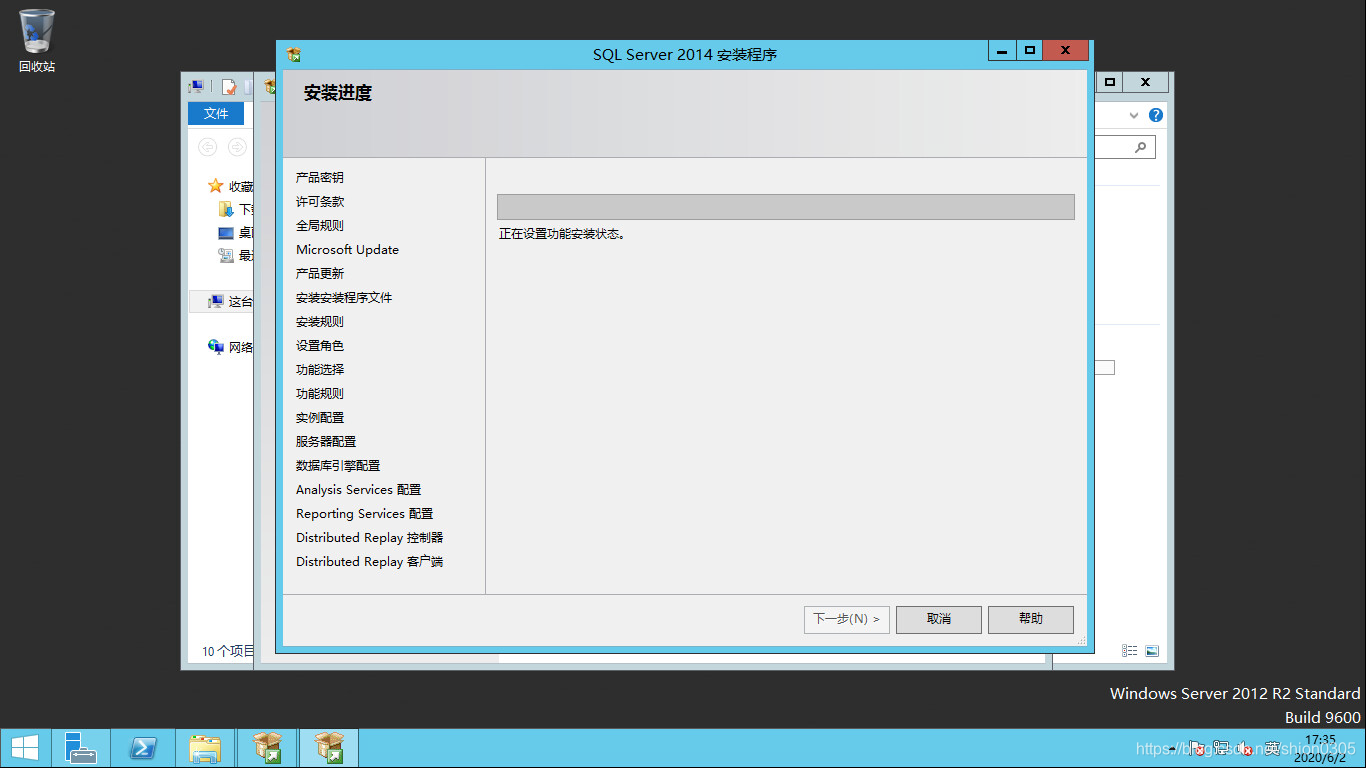
Task: Open the File tab in Explorer
Action: point(216,113)
